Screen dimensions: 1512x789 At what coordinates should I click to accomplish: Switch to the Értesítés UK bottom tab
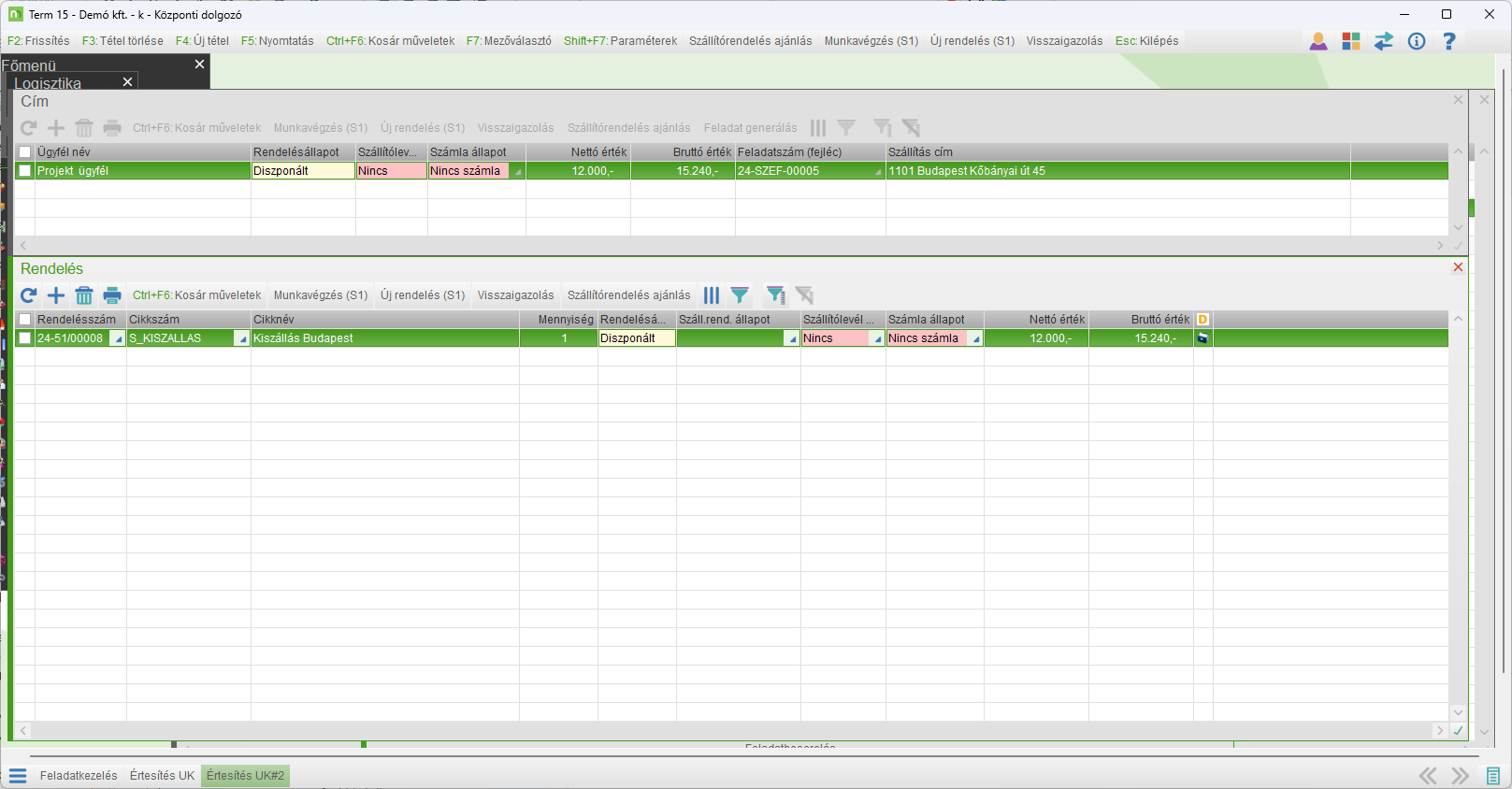tap(163, 776)
